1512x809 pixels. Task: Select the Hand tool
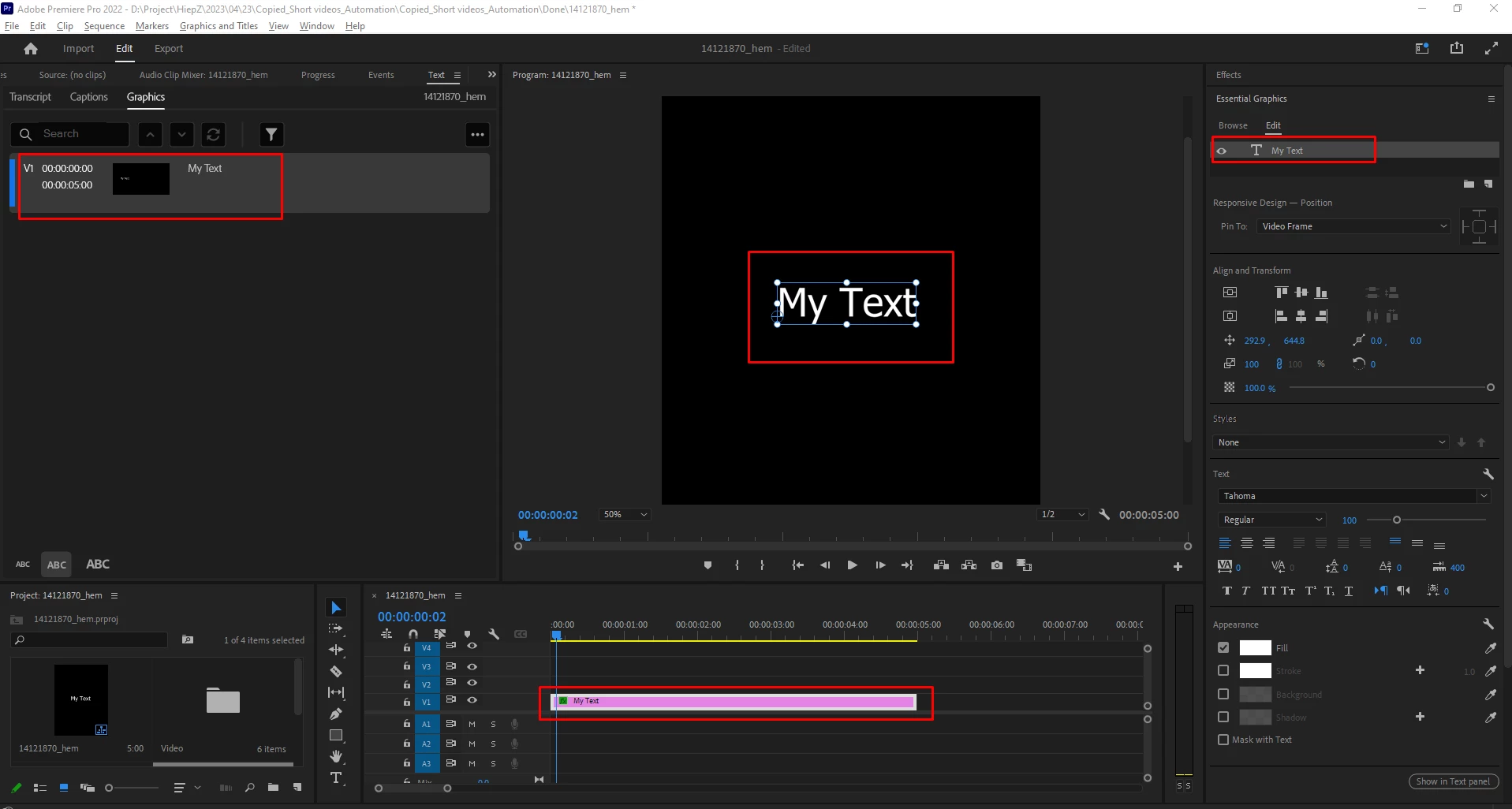click(x=336, y=756)
